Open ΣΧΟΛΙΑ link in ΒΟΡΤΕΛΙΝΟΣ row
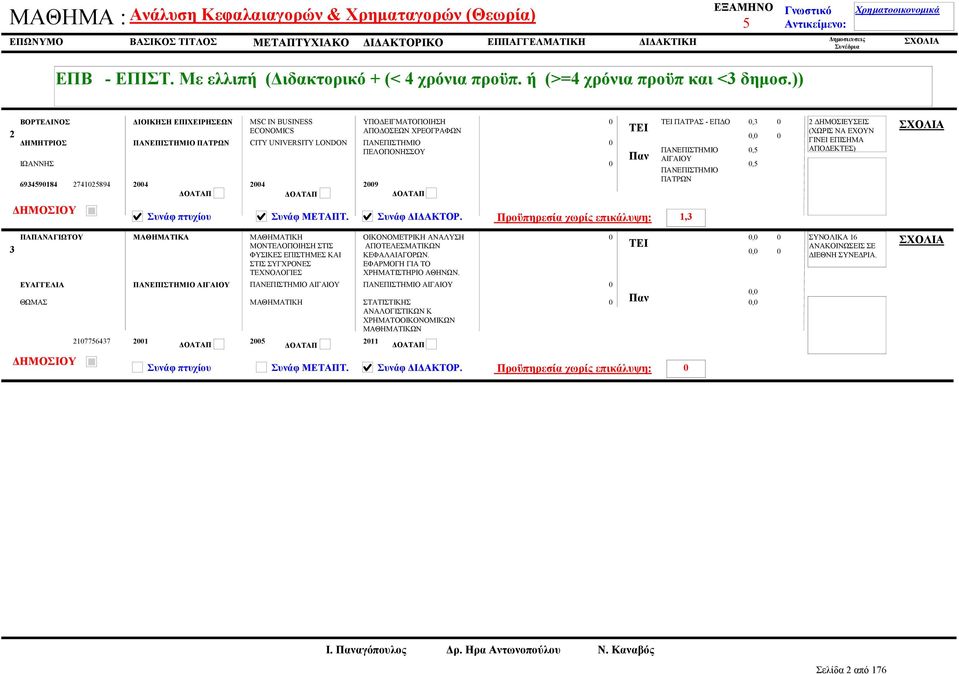Viewport: 959px width, 674px height. [x=921, y=125]
